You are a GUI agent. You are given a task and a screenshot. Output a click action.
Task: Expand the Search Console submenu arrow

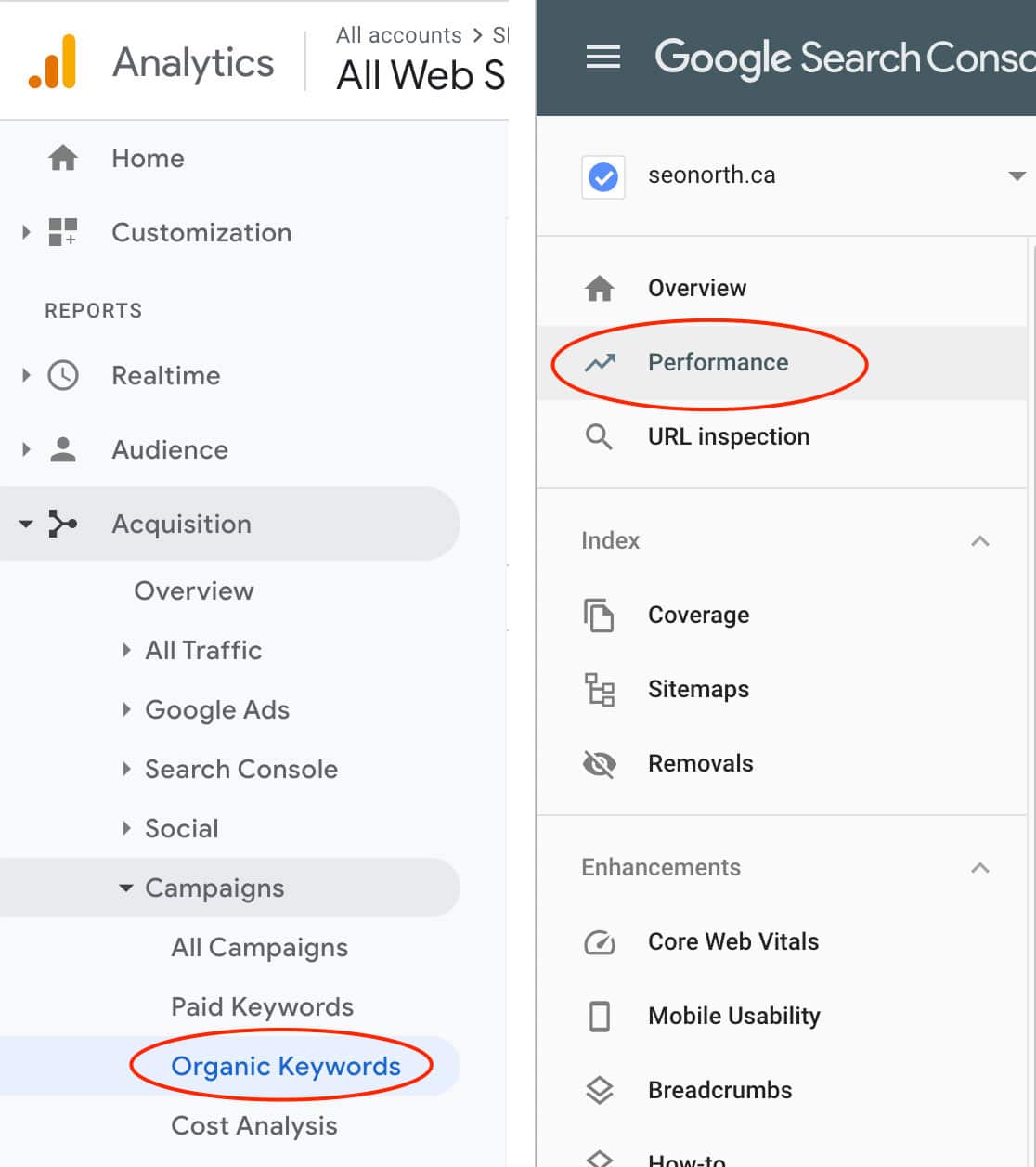pos(126,769)
